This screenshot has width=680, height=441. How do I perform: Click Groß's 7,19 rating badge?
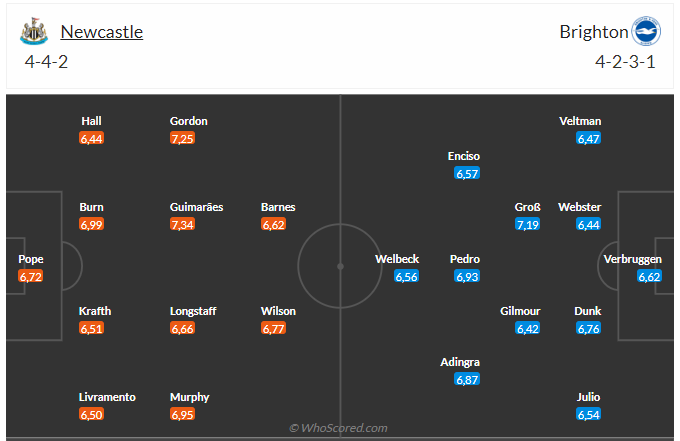[x=527, y=224]
